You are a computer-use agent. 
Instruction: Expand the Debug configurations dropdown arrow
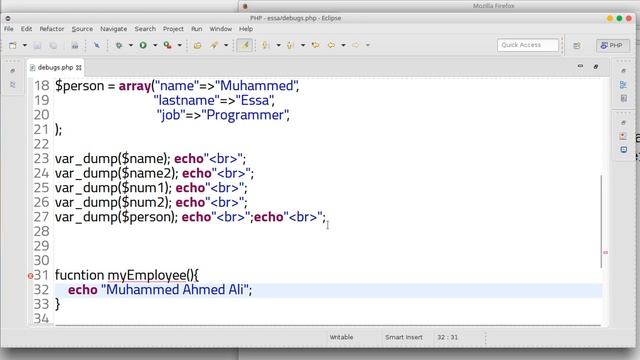click(x=131, y=45)
